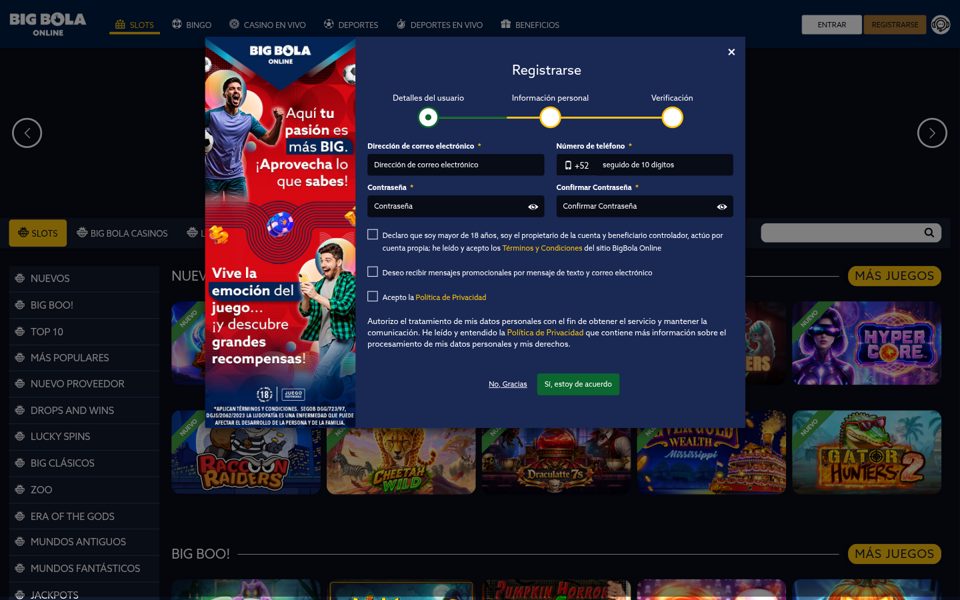
Task: Open the Bingo menu
Action: coord(192,24)
